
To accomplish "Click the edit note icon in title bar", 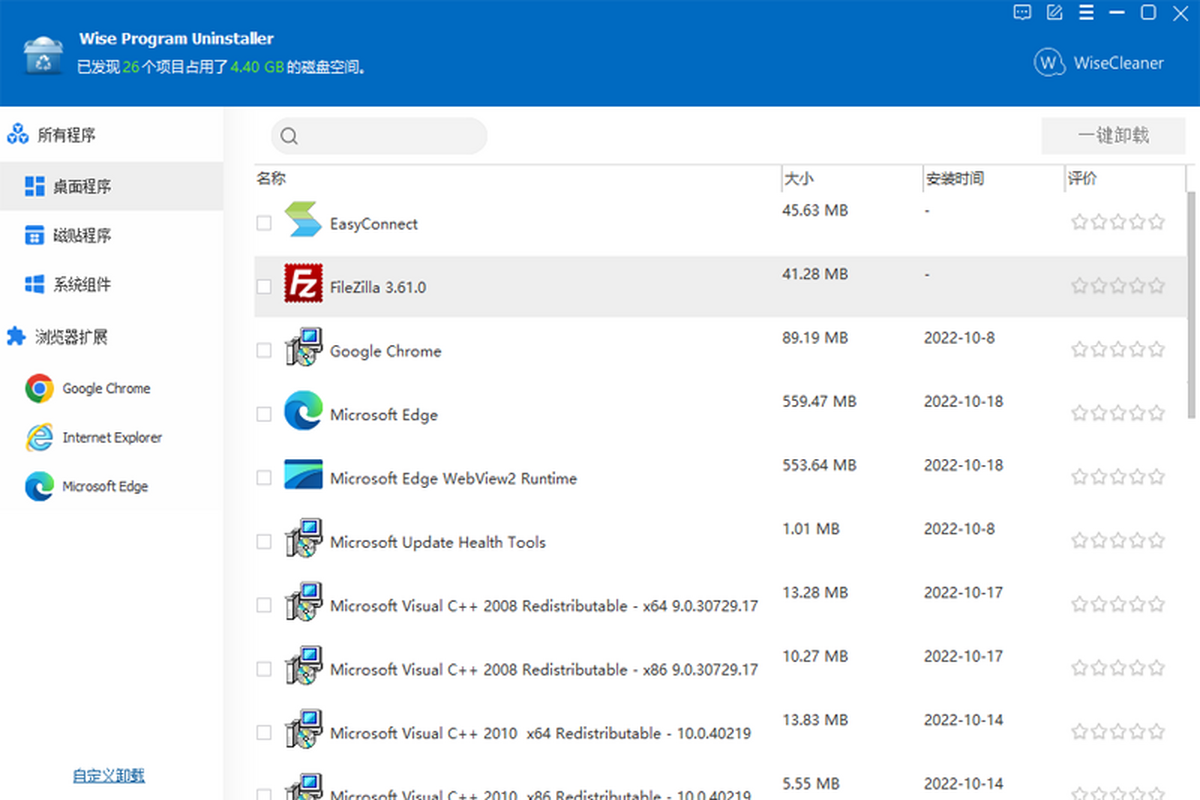I will [1054, 13].
